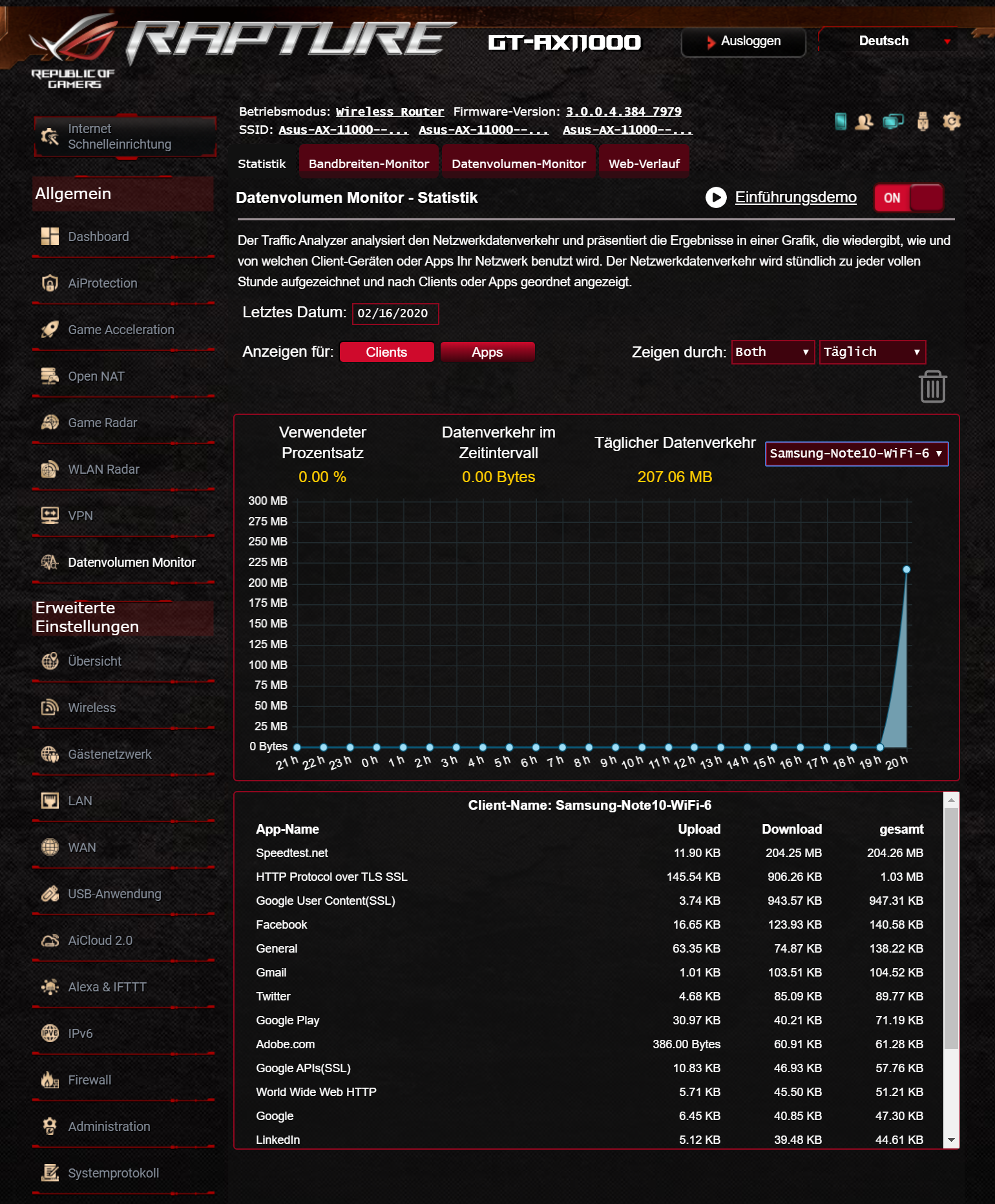
Task: Click the AiProtection shield icon
Action: [x=50, y=283]
